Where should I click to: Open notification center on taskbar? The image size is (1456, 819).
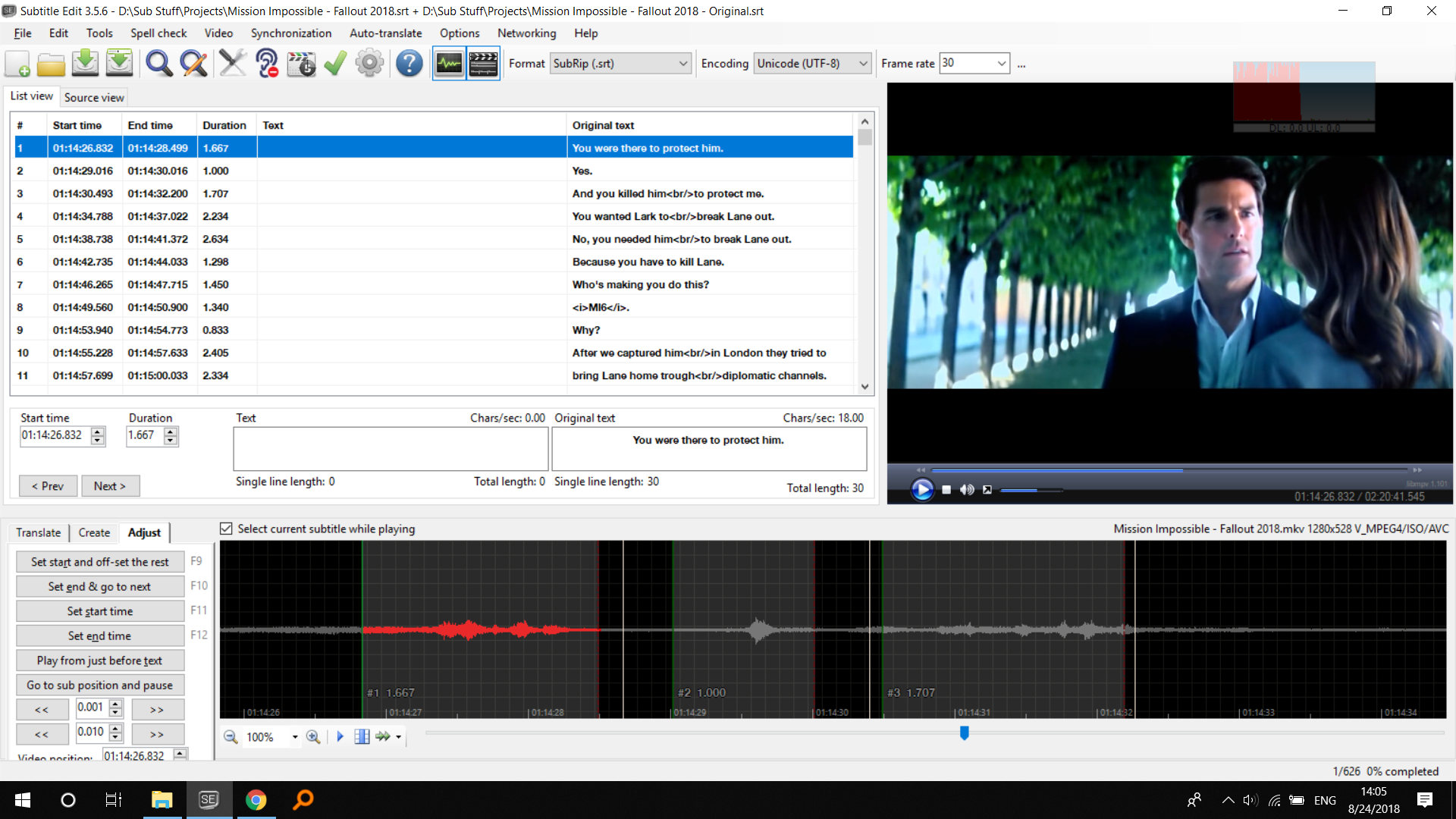click(1425, 800)
